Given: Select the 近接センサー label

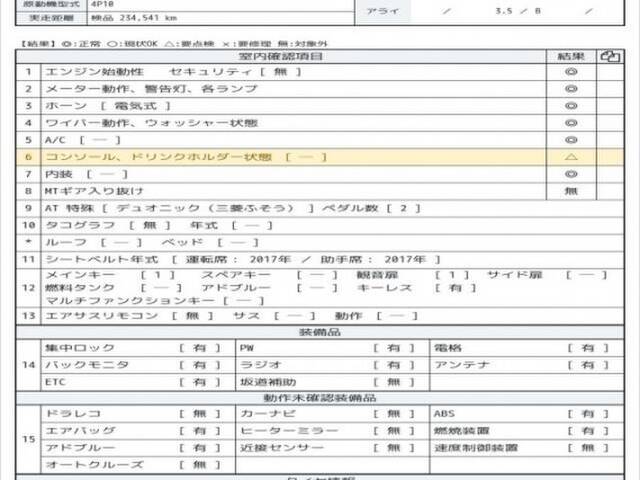Looking at the screenshot, I should [282, 448].
